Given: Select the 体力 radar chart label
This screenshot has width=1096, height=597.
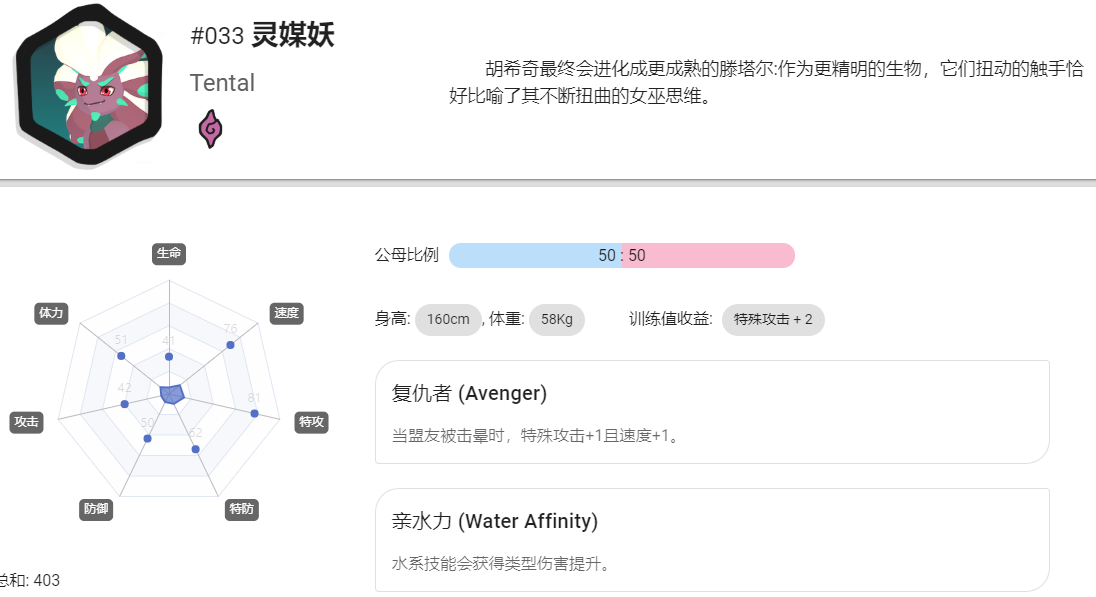Looking at the screenshot, I should (x=51, y=313).
